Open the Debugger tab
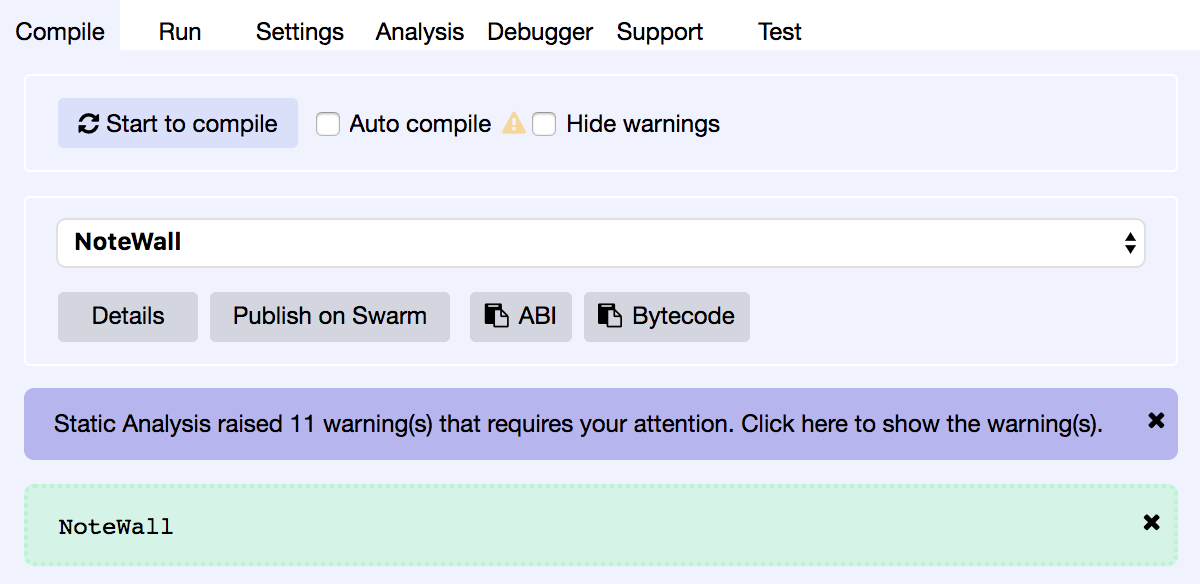The image size is (1200, 584). pos(540,32)
